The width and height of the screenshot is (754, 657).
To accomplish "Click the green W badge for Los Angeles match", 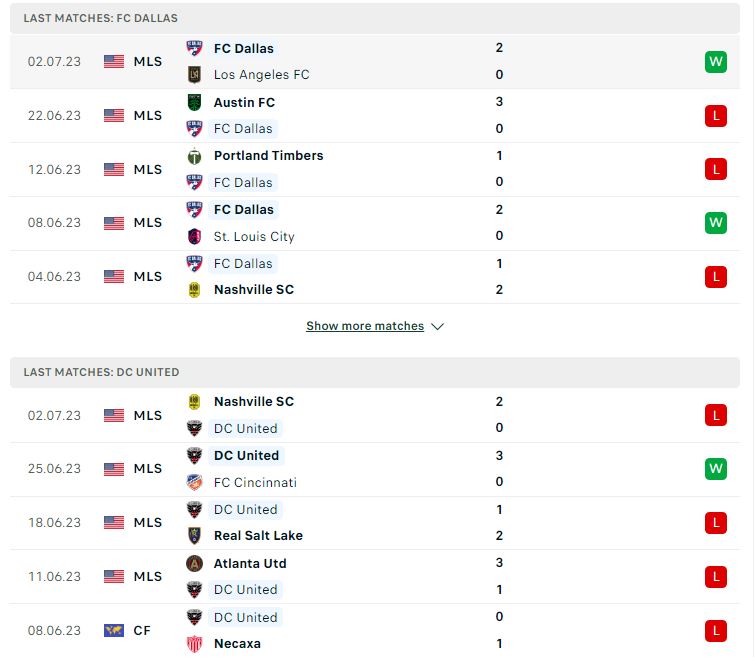I will [x=716, y=62].
